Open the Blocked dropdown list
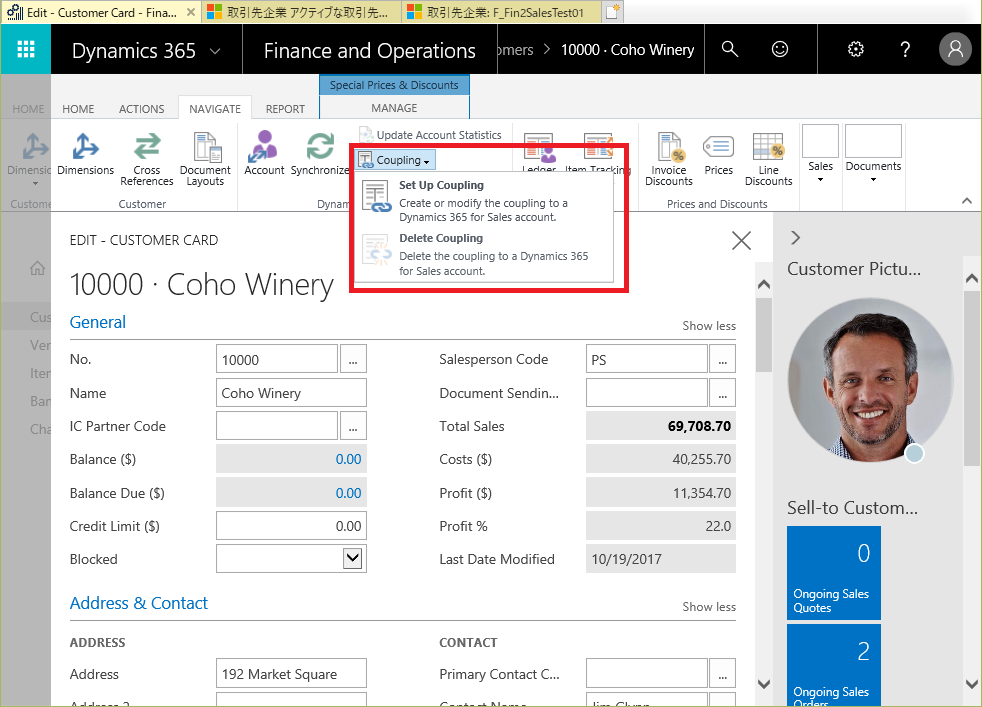The image size is (982, 707). [x=353, y=558]
